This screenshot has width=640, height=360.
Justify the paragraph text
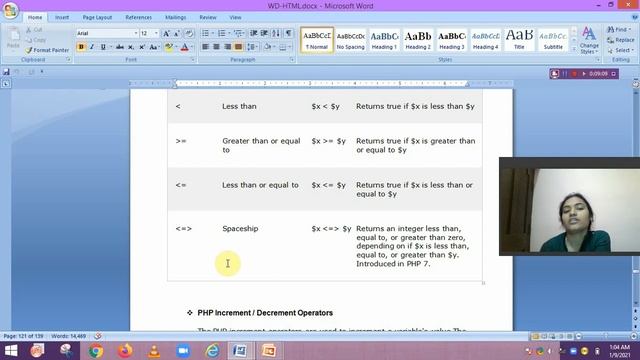[x=238, y=47]
